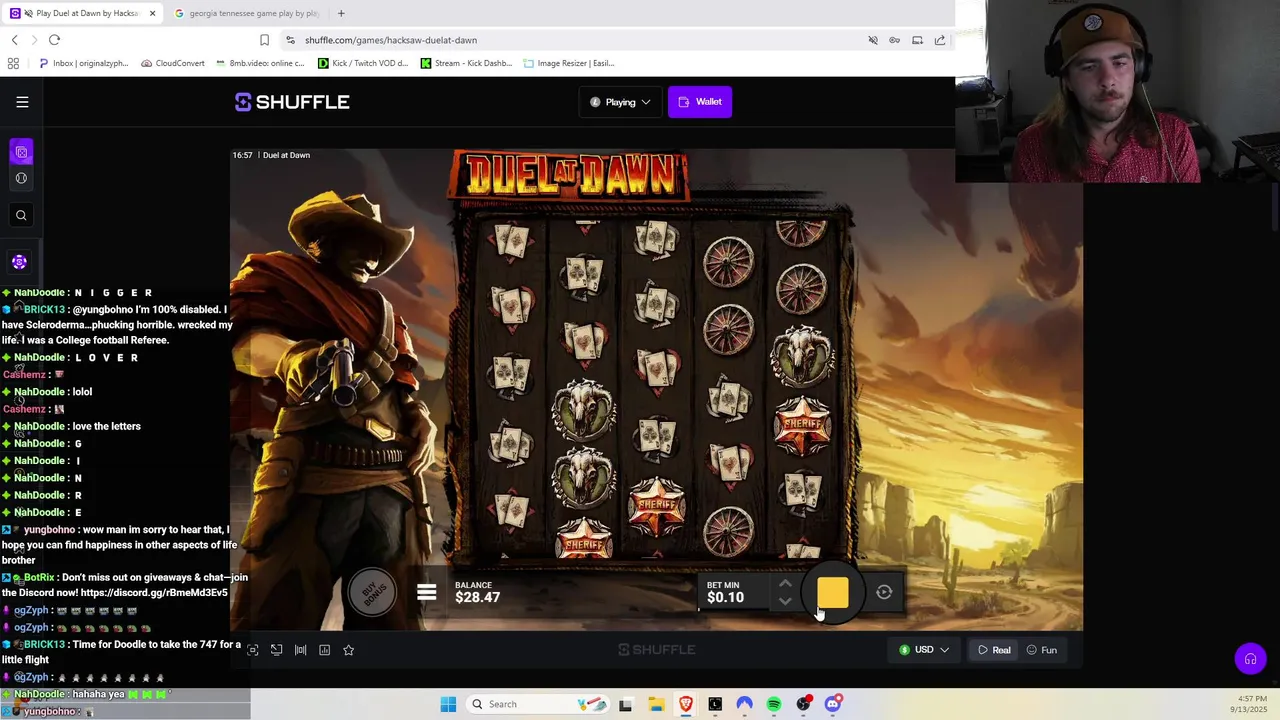The width and height of the screenshot is (1280, 720).
Task: Click the purple token icon in sidebar
Action: pyautogui.click(x=19, y=262)
